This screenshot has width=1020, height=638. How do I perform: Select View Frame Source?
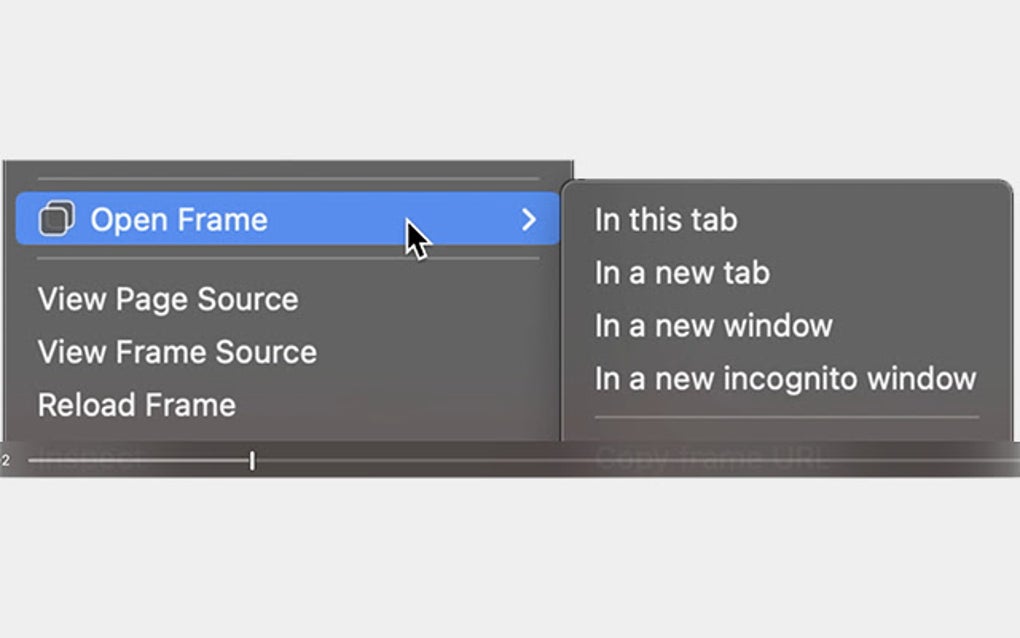176,352
